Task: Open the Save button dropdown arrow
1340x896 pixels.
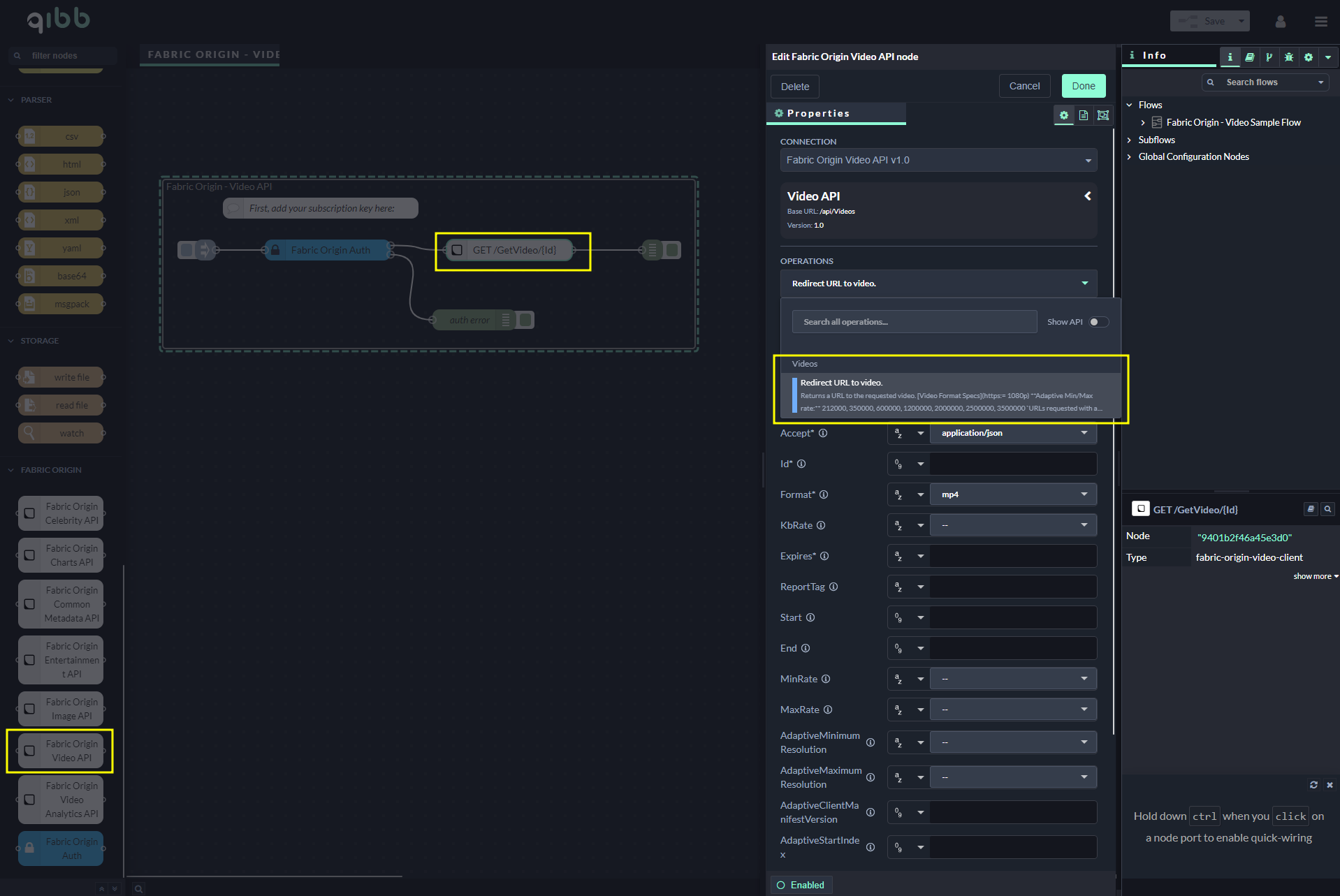Action: pos(1241,21)
